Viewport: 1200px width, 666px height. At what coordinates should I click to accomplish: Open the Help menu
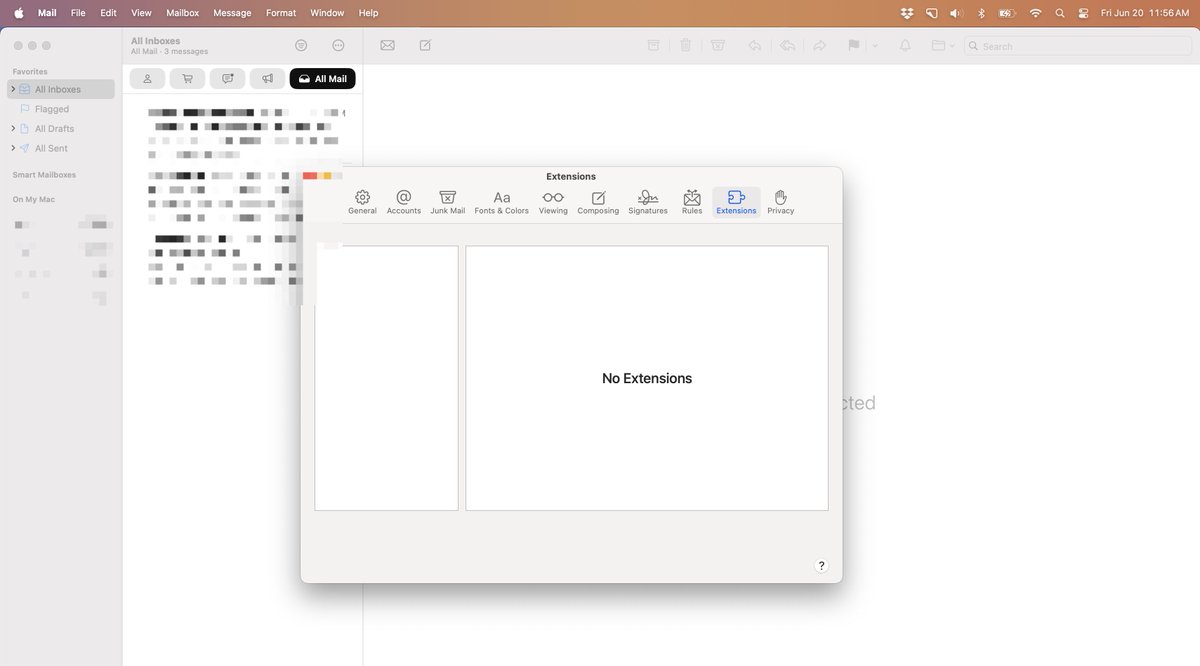point(368,13)
